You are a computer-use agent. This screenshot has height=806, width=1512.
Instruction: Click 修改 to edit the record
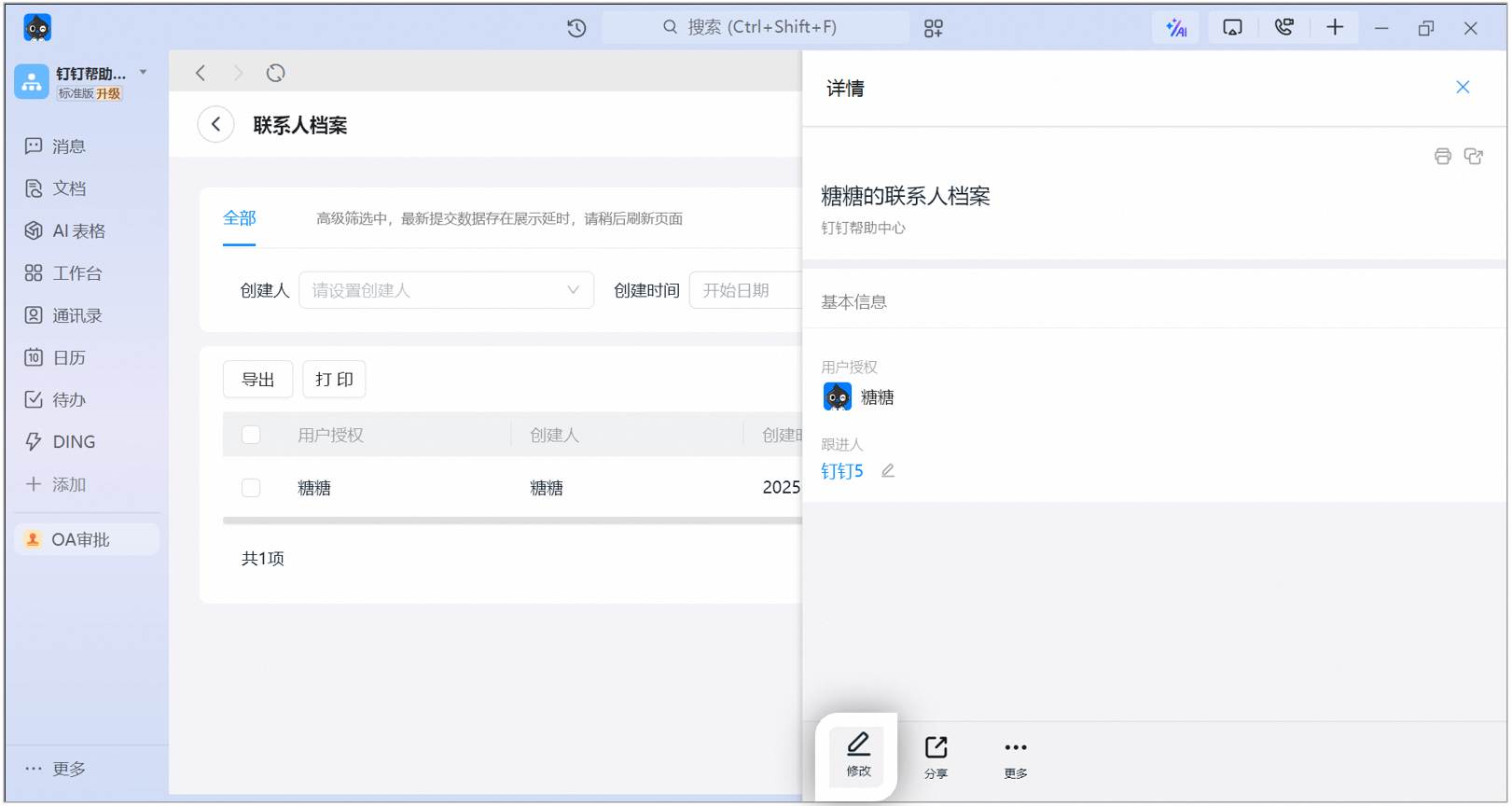[858, 756]
